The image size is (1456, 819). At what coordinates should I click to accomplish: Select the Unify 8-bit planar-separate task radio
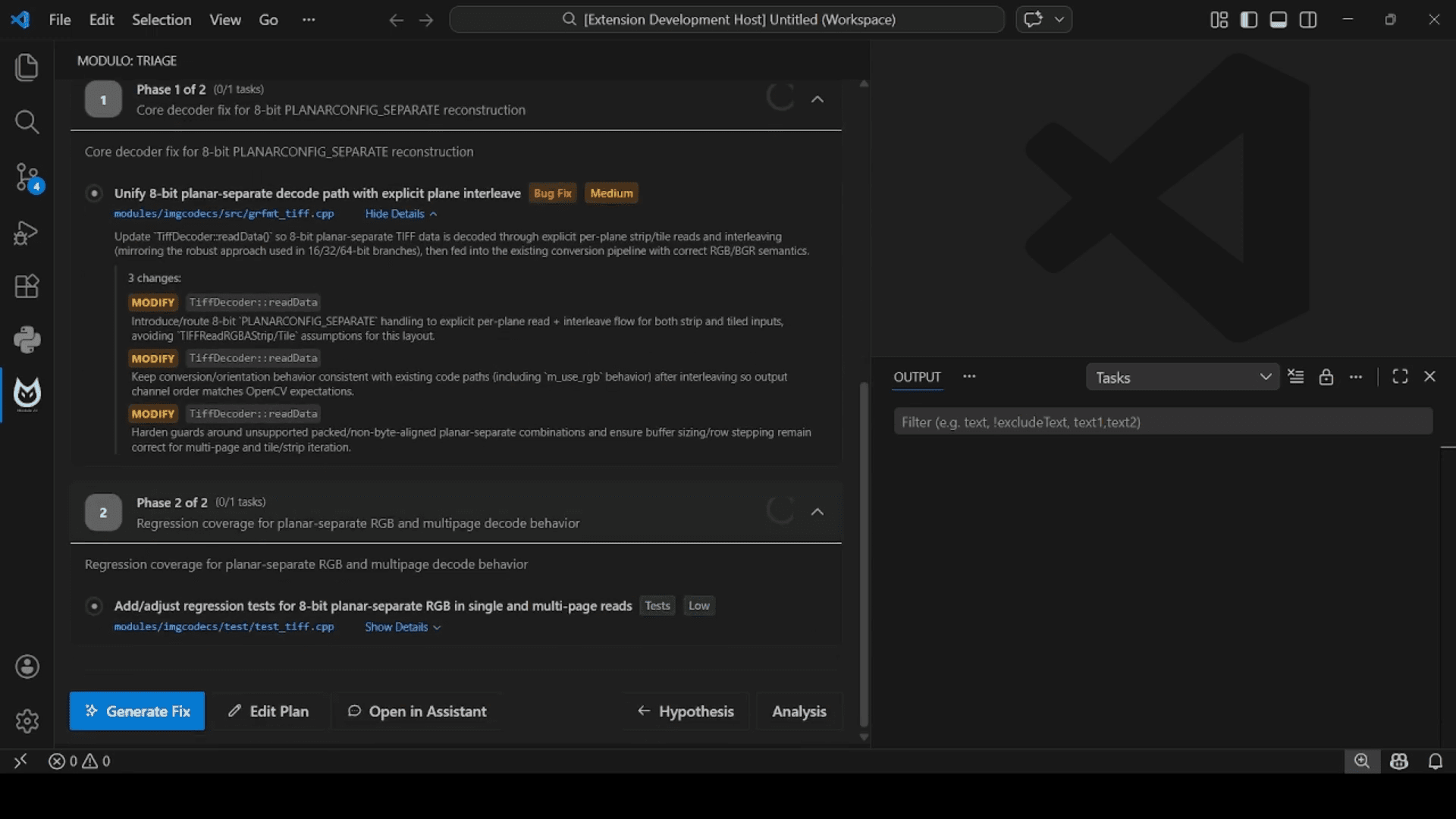(94, 193)
